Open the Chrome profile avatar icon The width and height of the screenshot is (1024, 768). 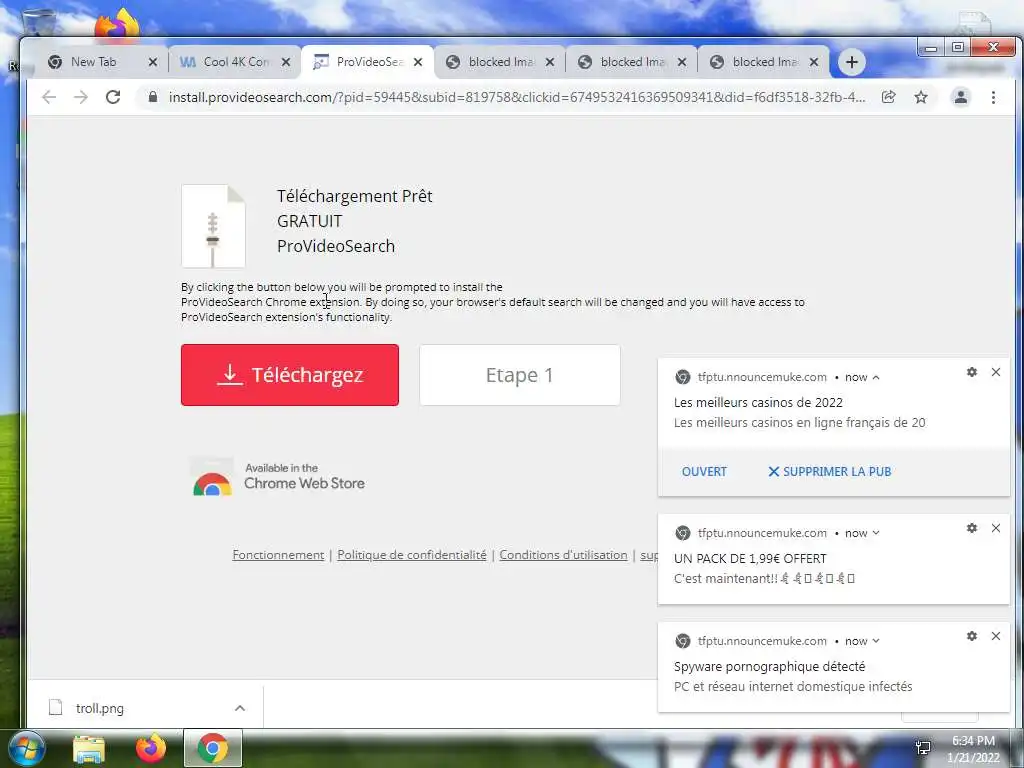click(961, 97)
